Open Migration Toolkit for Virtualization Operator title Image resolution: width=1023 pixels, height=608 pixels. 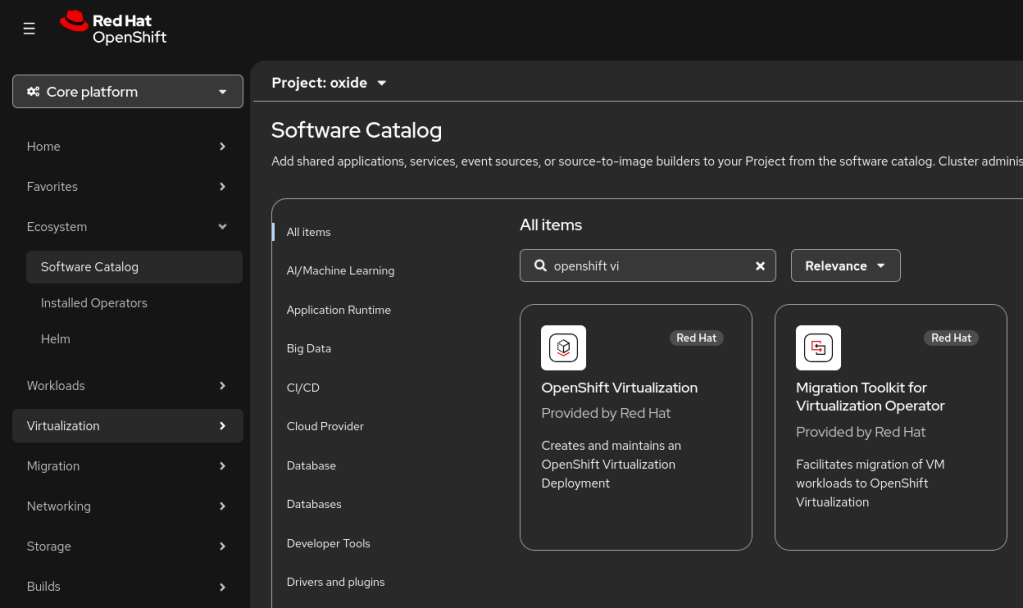click(x=870, y=397)
